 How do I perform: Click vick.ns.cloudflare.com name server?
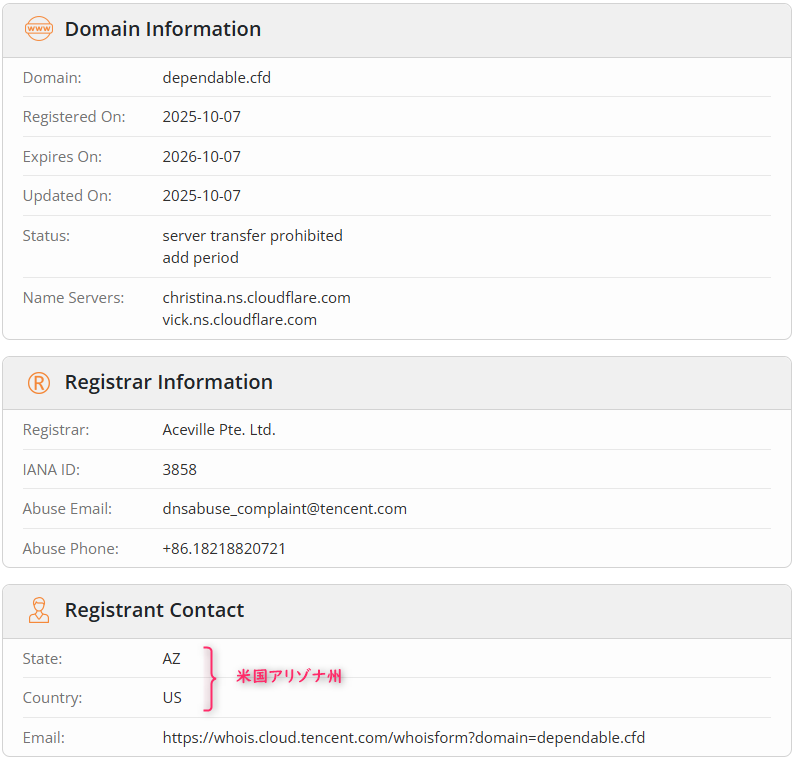tap(239, 320)
